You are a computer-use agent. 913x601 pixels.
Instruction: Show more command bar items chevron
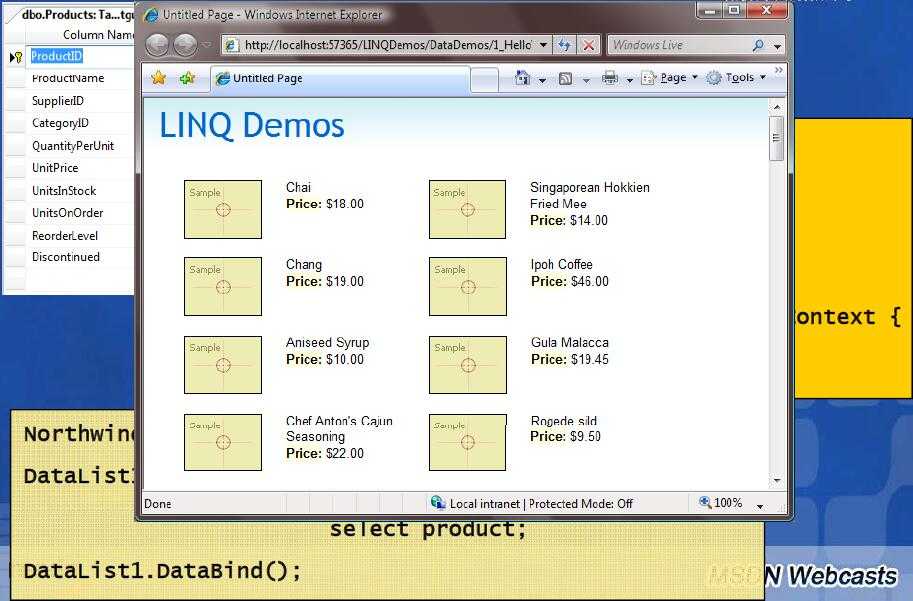778,70
